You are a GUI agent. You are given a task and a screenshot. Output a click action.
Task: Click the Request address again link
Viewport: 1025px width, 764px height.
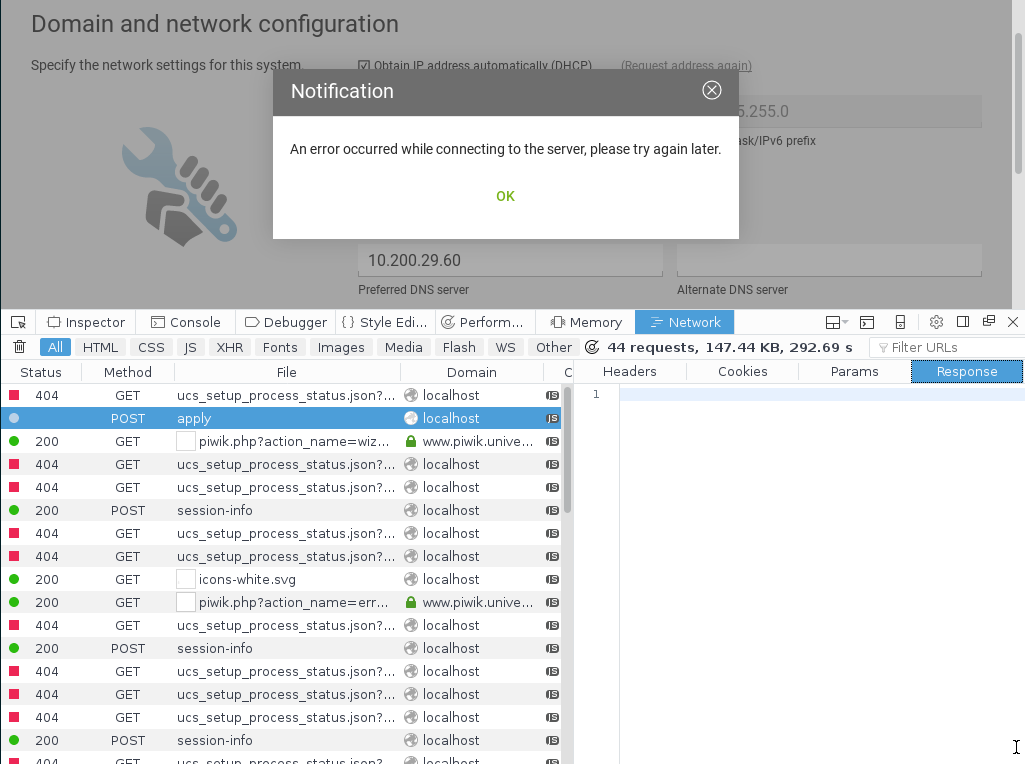[x=686, y=66]
